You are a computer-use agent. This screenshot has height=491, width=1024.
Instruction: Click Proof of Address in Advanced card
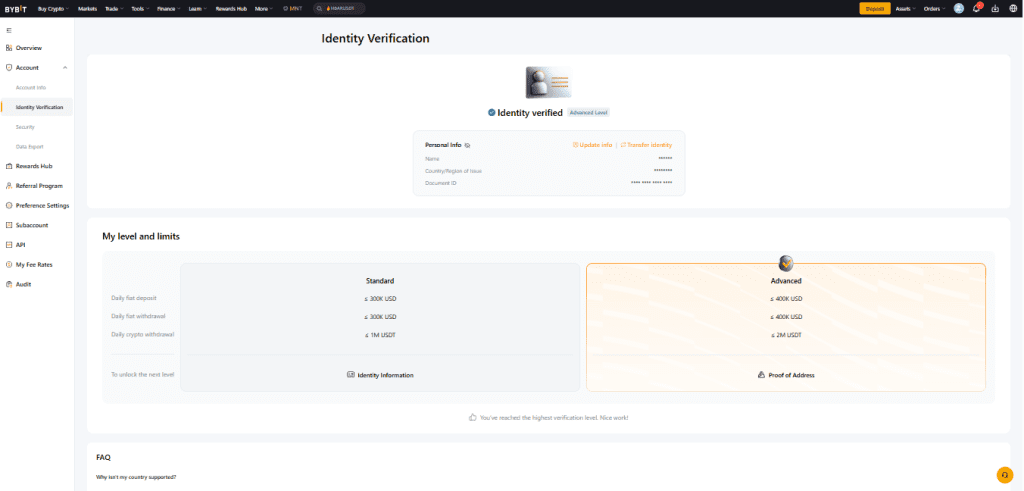click(x=786, y=375)
